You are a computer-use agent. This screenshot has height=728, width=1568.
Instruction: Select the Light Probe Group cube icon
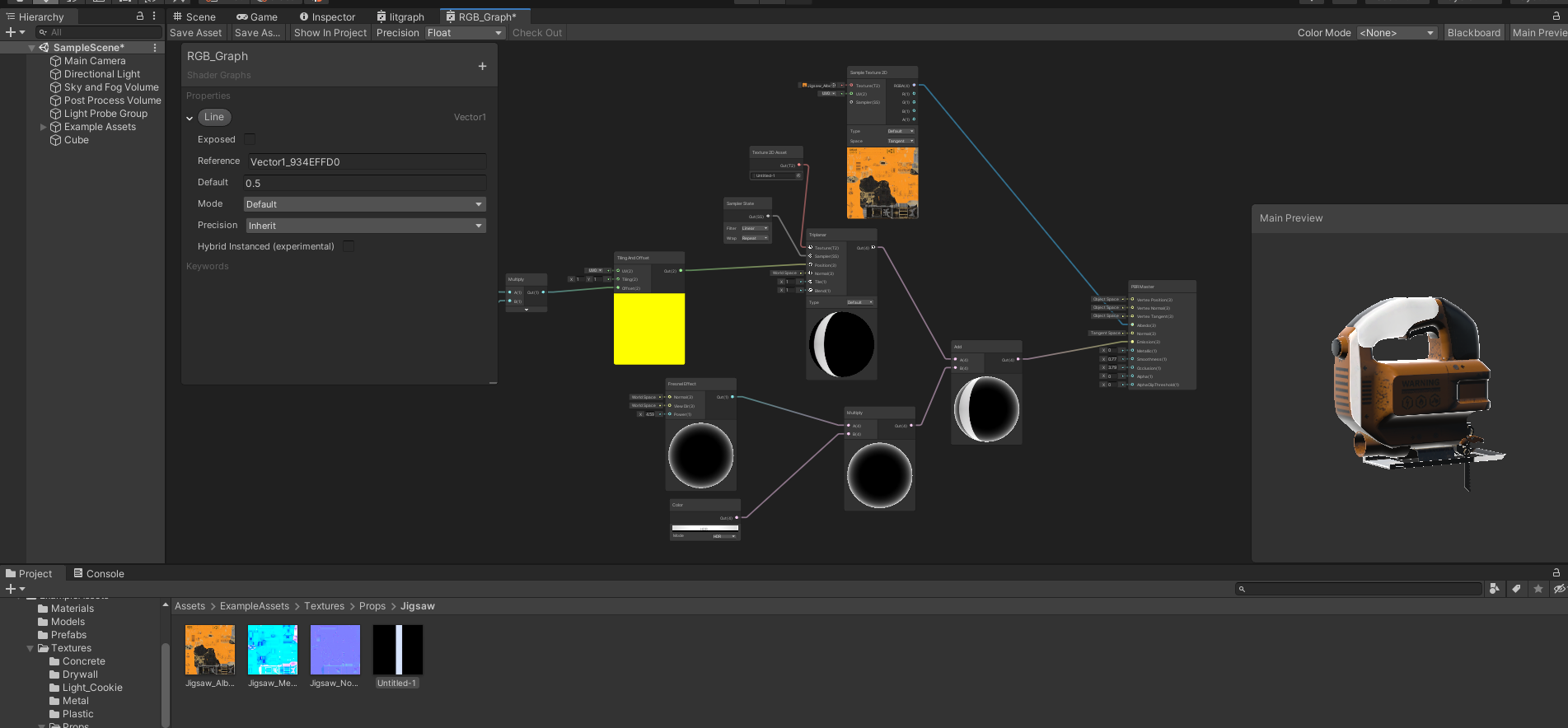pos(55,114)
